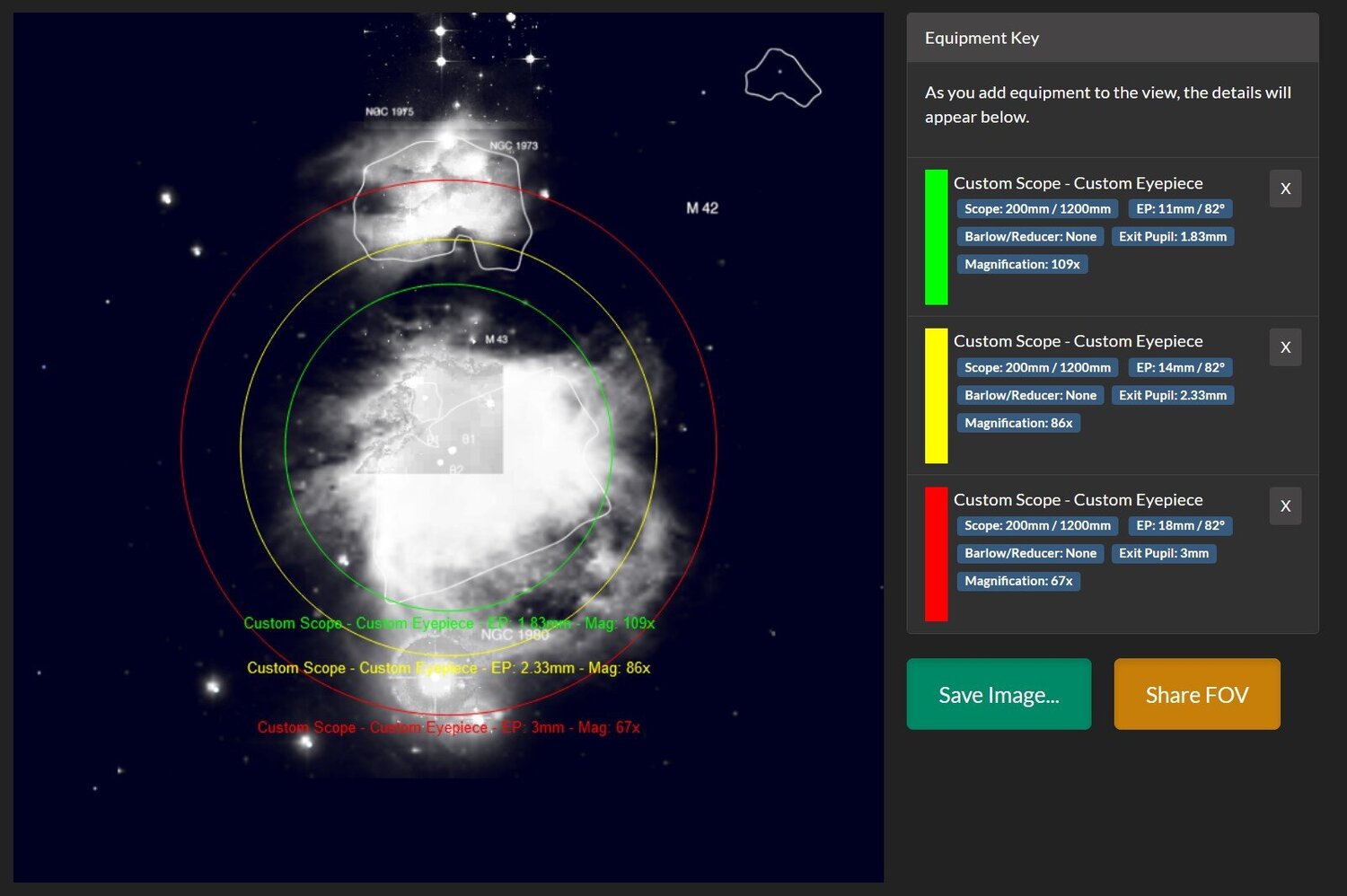This screenshot has height=896, width=1347.
Task: Click the yellow equipment color bar
Action: click(x=936, y=396)
